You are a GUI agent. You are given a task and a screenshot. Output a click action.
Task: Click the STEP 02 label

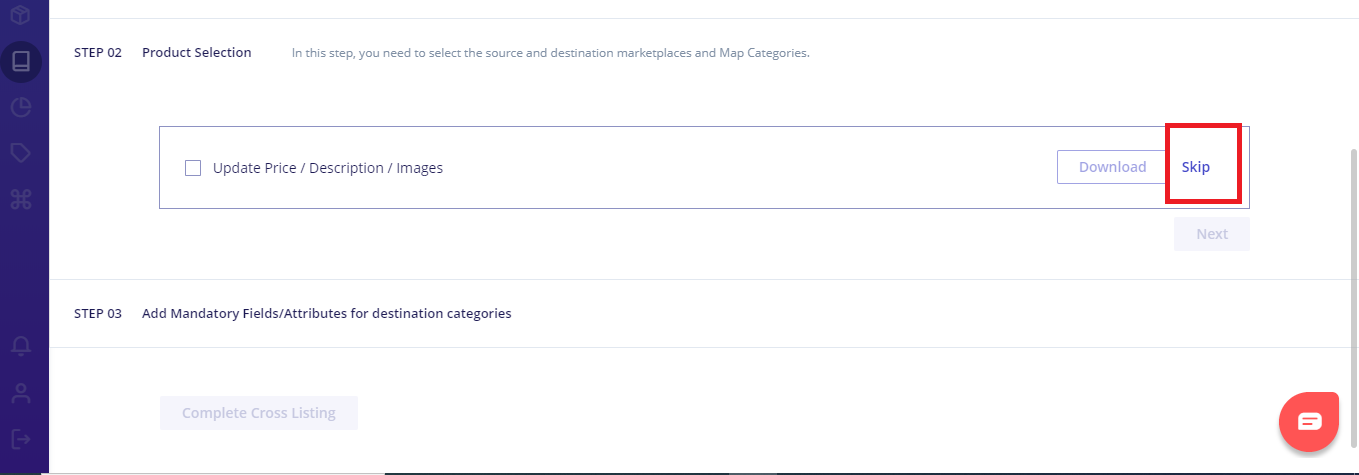tap(98, 52)
